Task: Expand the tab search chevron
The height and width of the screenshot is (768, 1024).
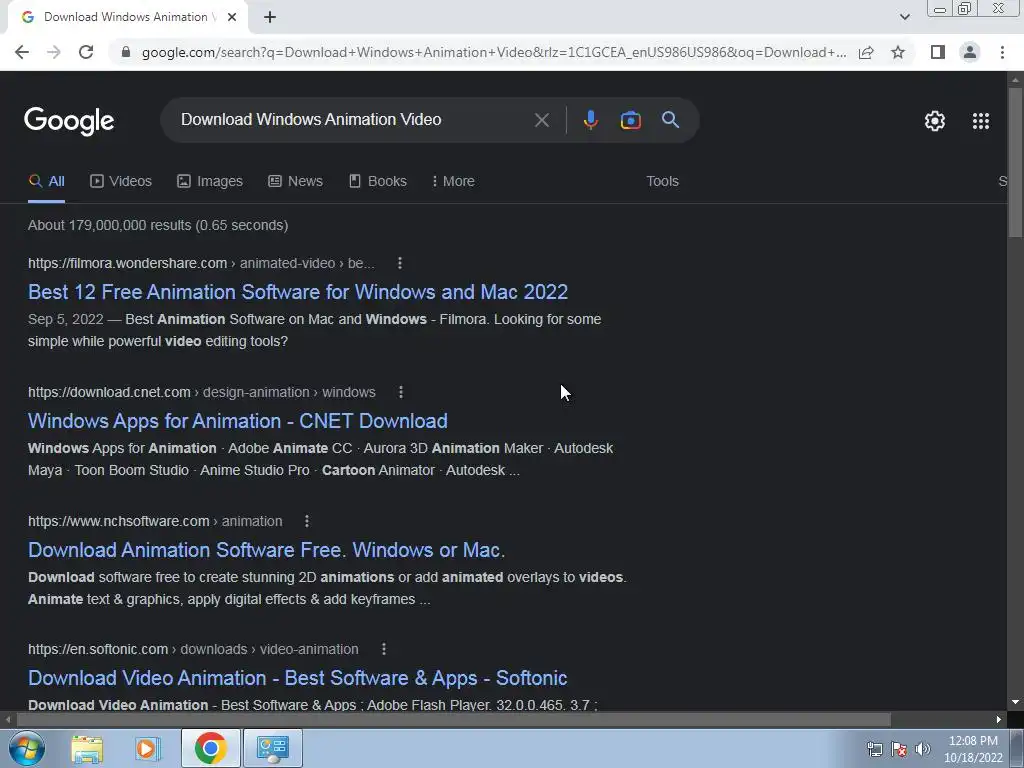Action: pos(904,18)
